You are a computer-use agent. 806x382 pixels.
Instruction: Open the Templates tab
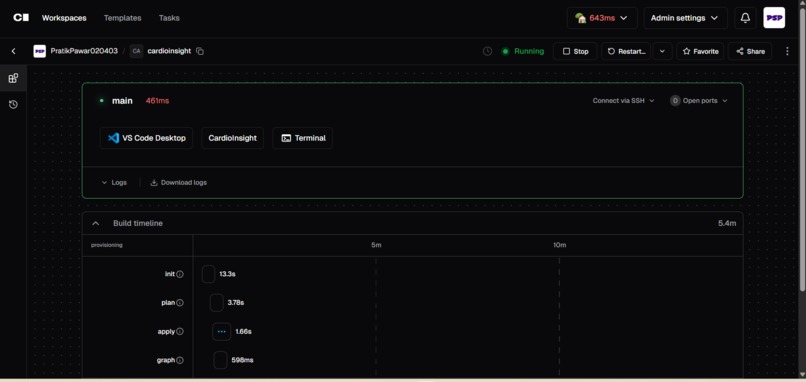click(x=122, y=18)
